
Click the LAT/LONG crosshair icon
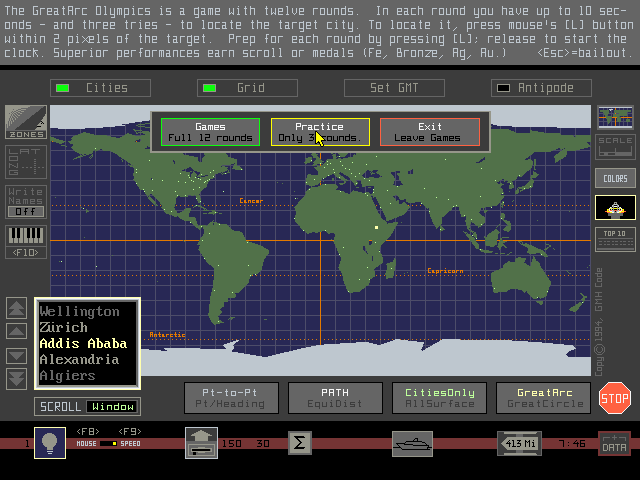click(x=25, y=162)
